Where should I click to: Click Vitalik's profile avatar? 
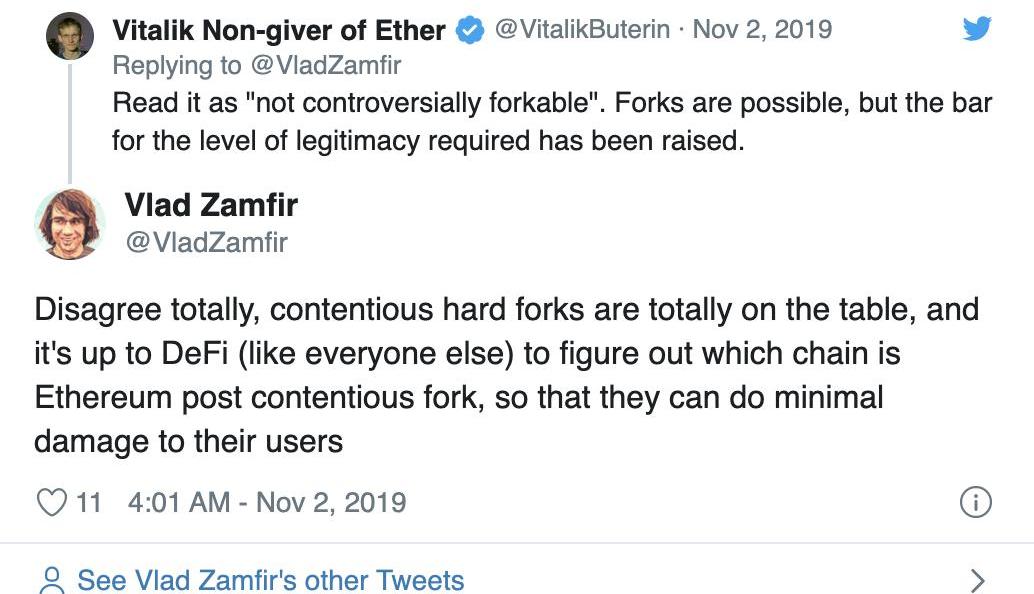tap(70, 37)
